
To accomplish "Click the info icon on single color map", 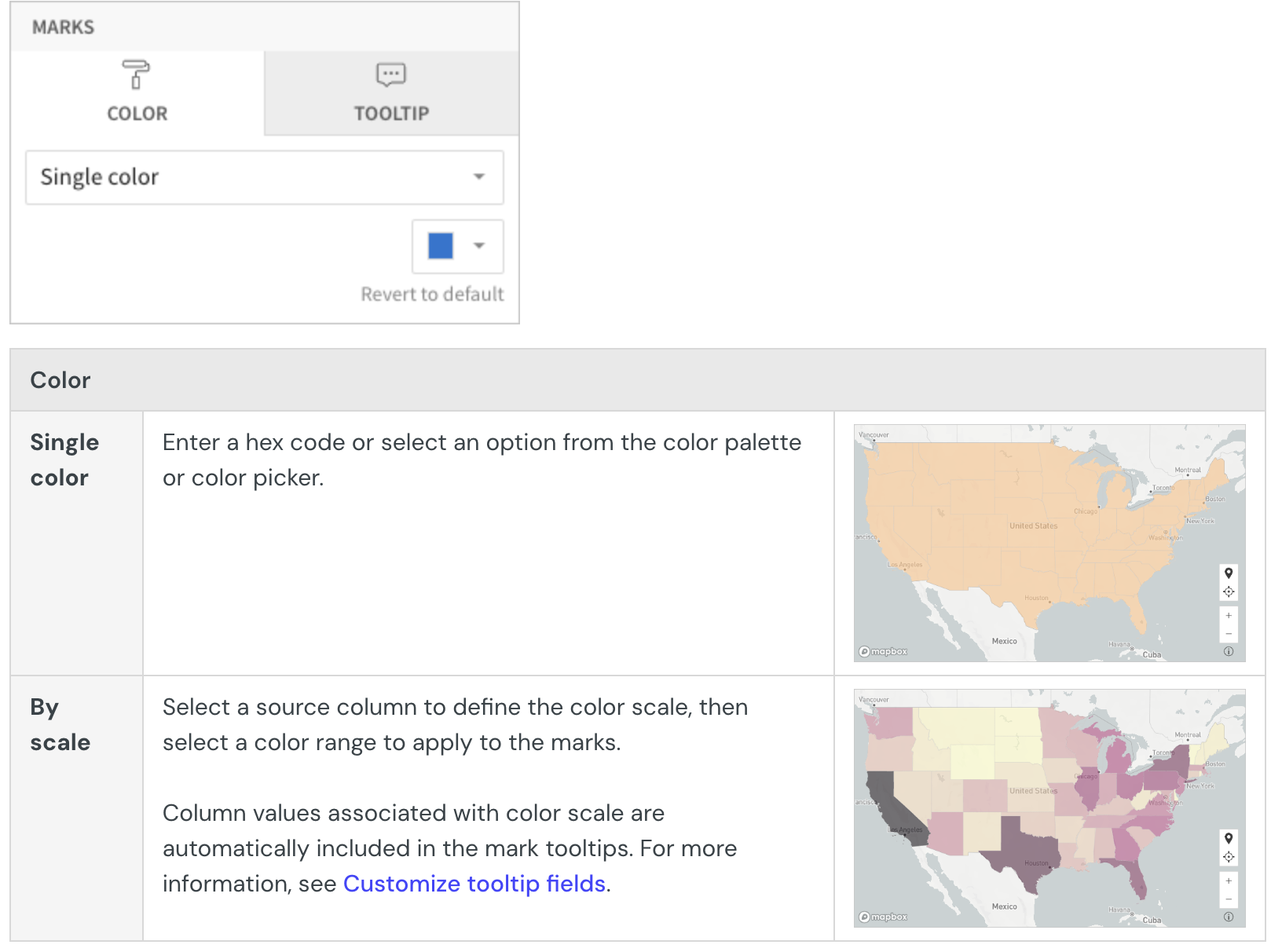I will 1229,651.
